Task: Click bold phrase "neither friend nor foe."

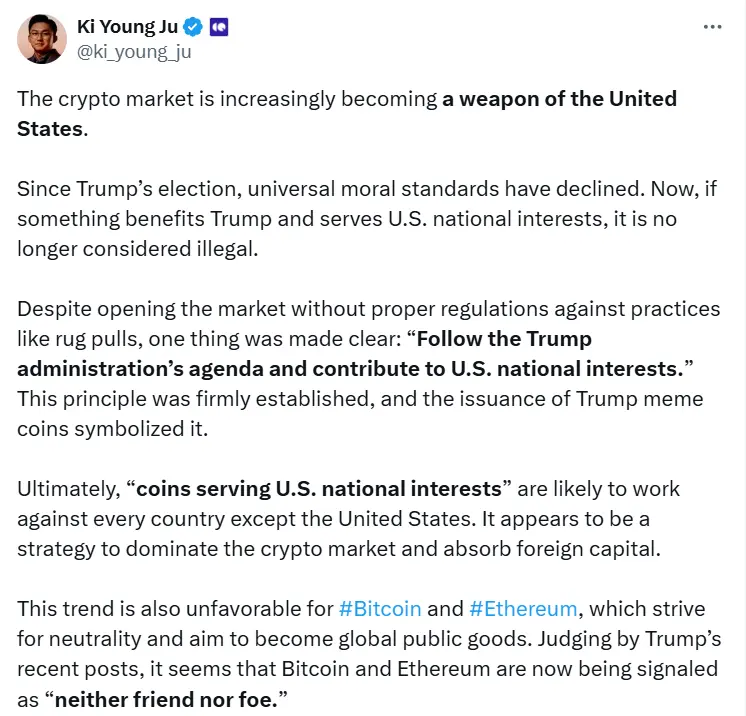Action: click(x=166, y=699)
